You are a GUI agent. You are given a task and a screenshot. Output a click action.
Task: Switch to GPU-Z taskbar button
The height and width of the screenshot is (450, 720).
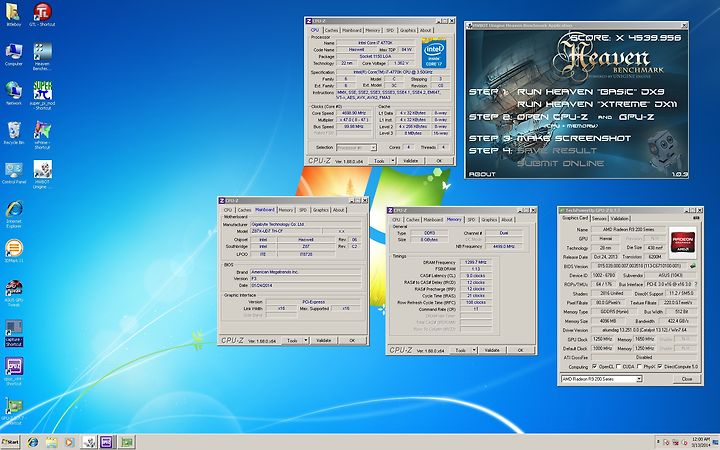point(126,442)
